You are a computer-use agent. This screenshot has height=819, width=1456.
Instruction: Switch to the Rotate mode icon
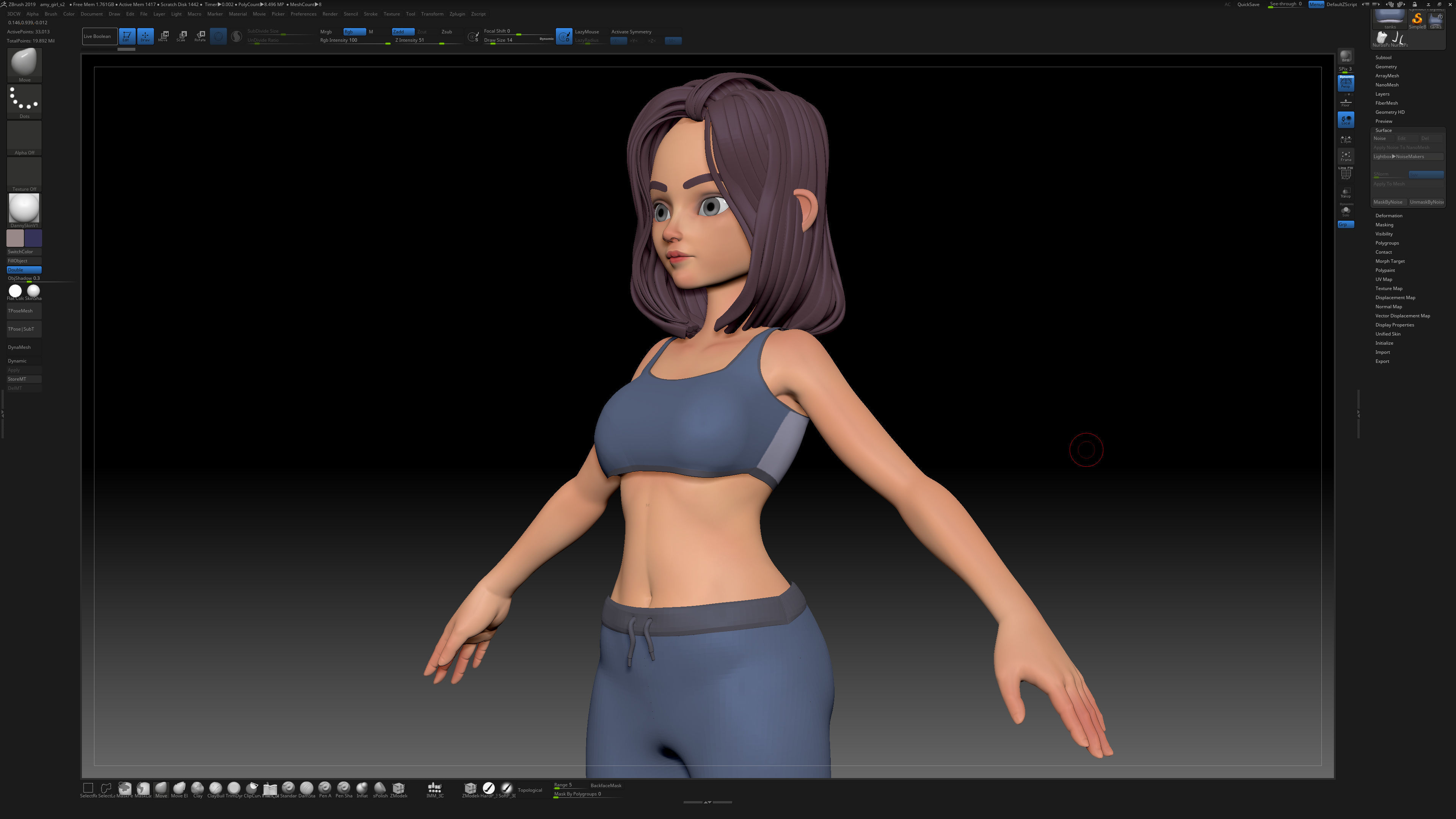tap(200, 36)
